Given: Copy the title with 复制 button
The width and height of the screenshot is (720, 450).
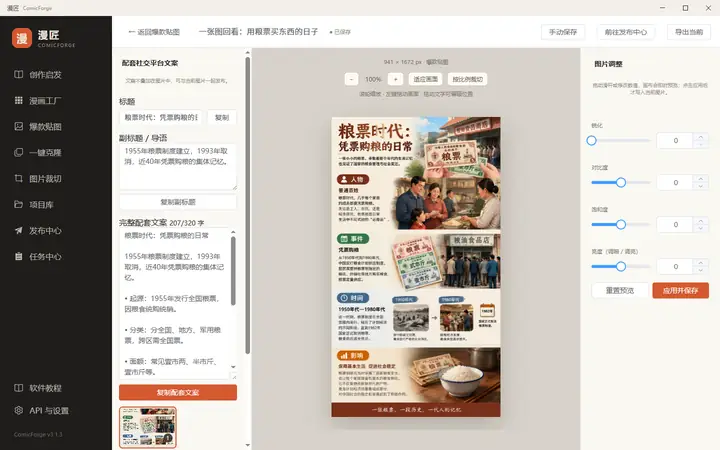Looking at the screenshot, I should (x=222, y=118).
